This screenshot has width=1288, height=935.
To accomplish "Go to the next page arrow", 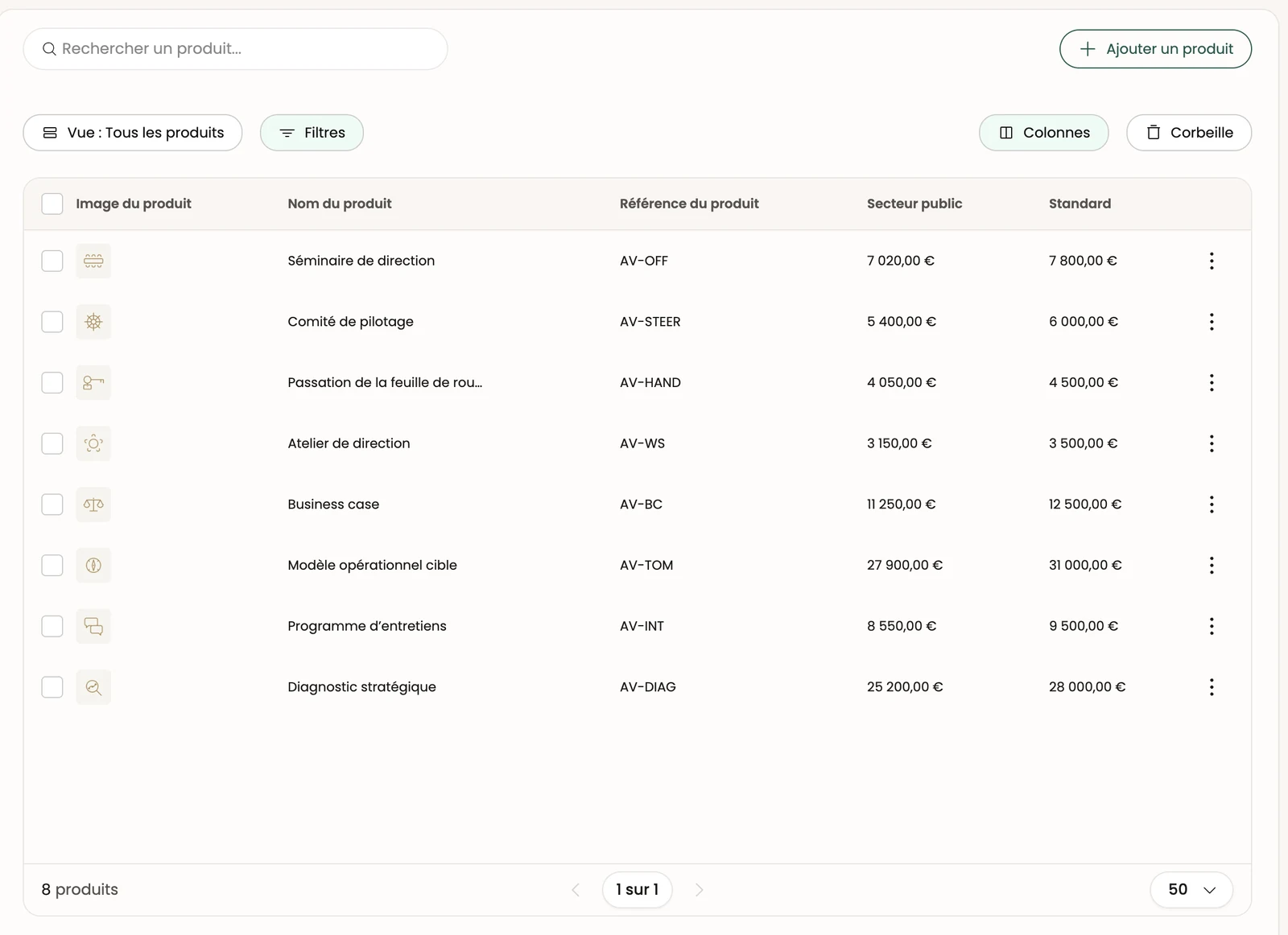I will (699, 890).
